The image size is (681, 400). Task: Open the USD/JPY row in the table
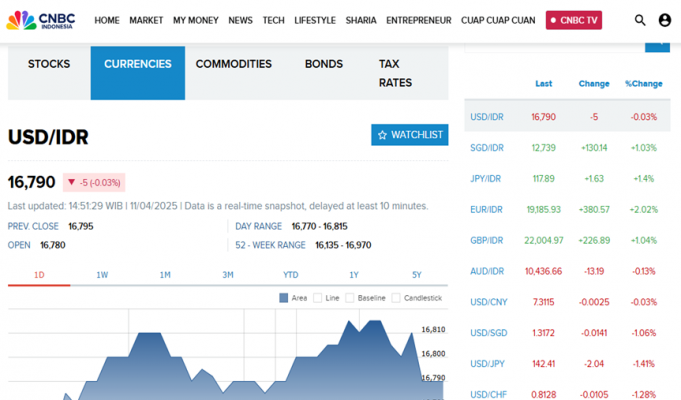click(487, 364)
